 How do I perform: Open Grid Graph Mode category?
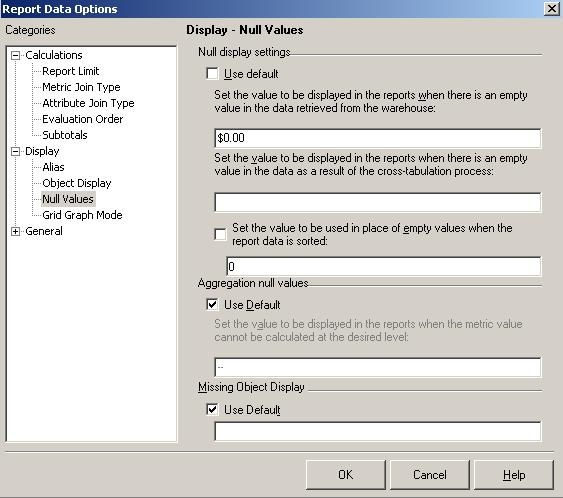coord(82,215)
